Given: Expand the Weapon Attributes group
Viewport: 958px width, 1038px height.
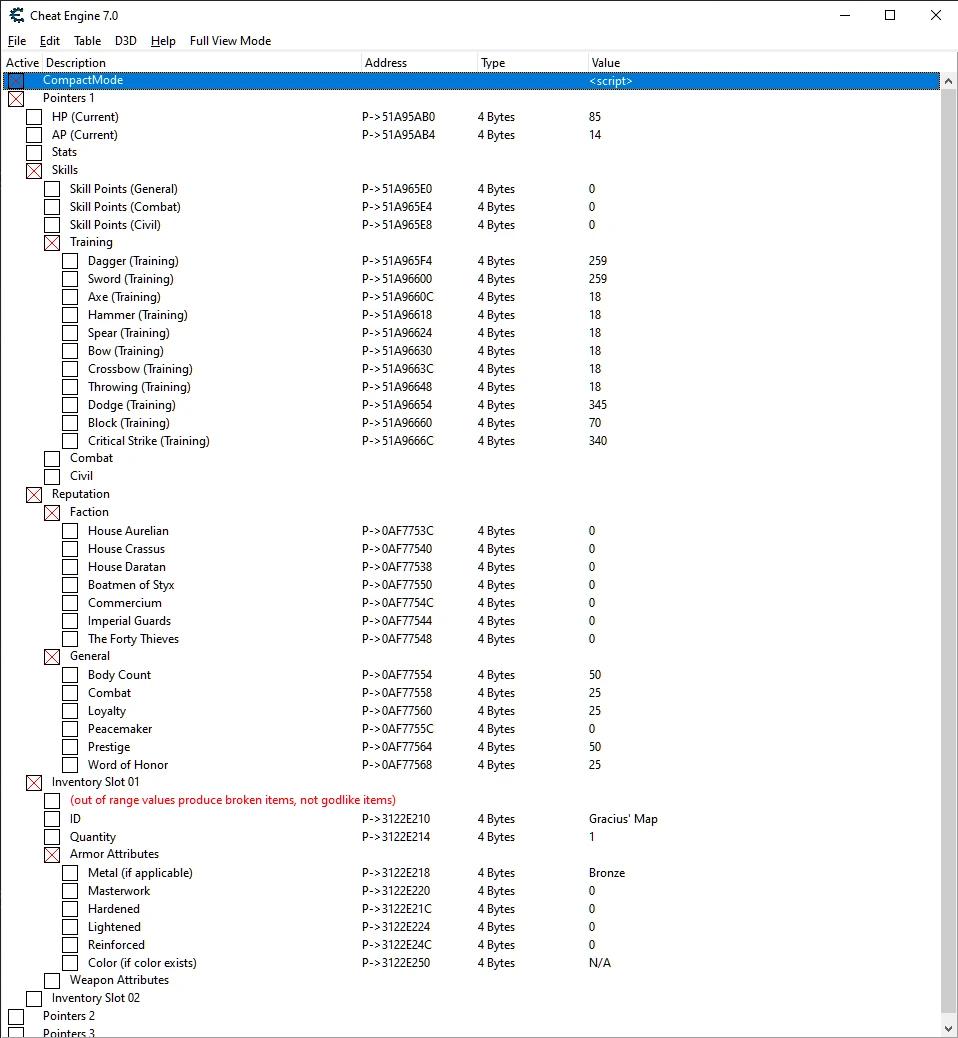Looking at the screenshot, I should click(52, 980).
